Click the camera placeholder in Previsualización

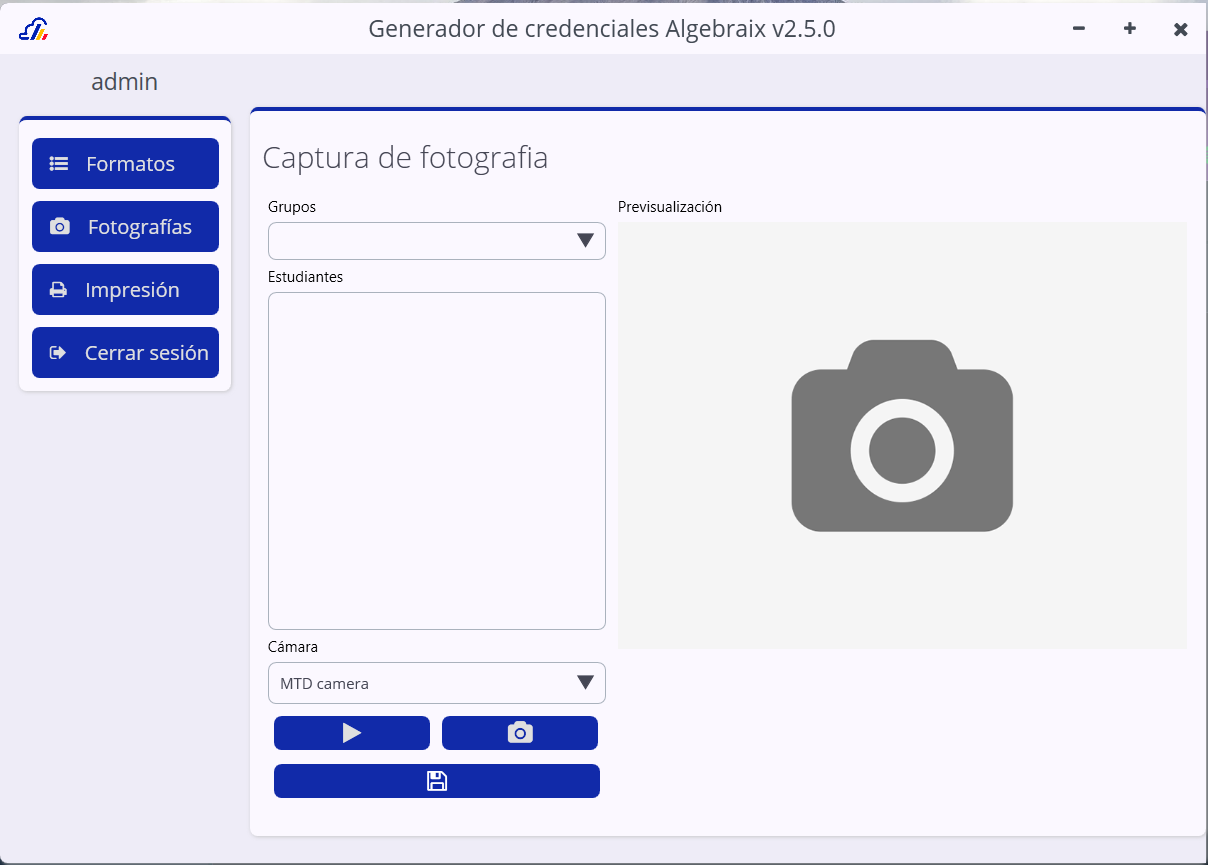[x=902, y=436]
